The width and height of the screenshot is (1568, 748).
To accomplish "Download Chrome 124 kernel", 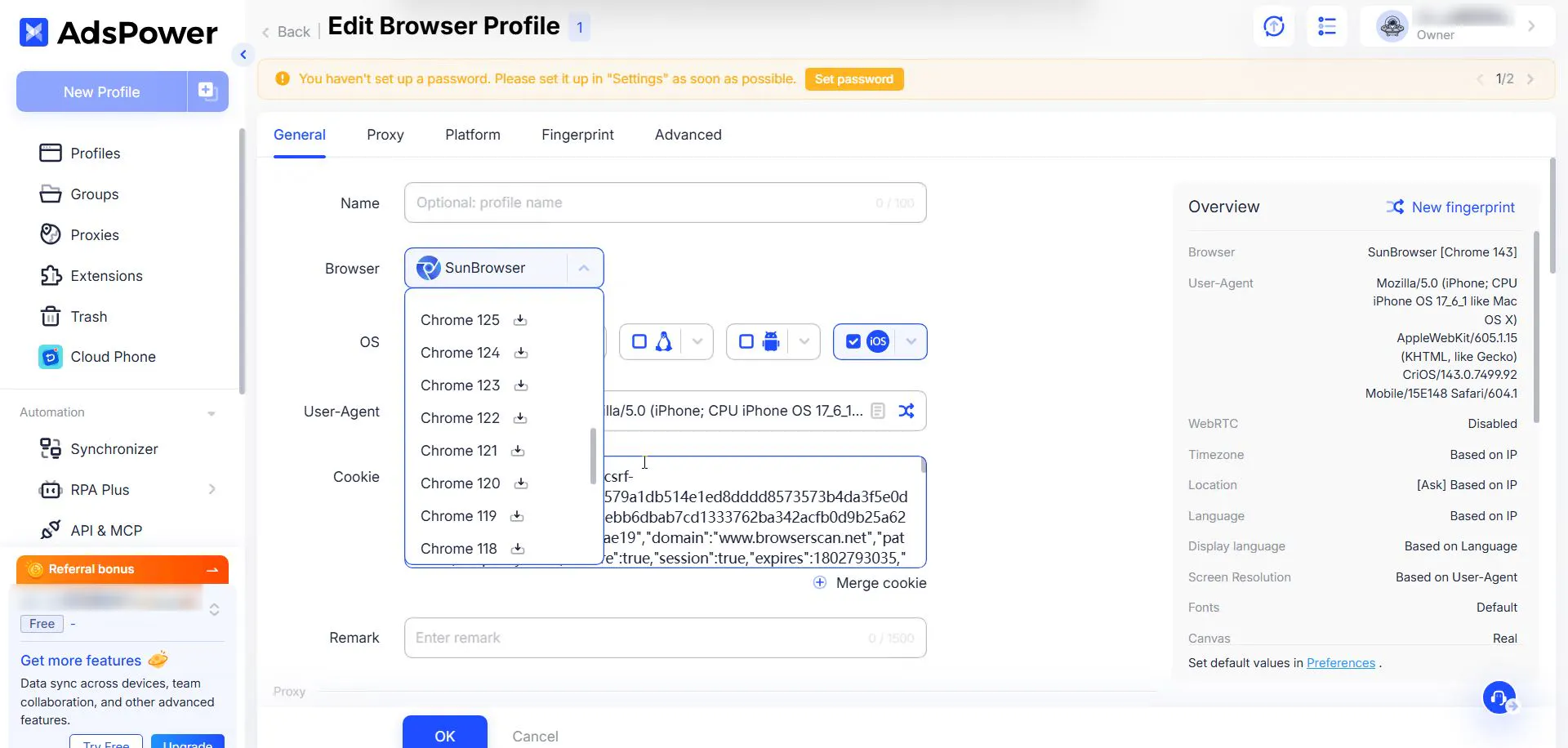I will pos(521,353).
